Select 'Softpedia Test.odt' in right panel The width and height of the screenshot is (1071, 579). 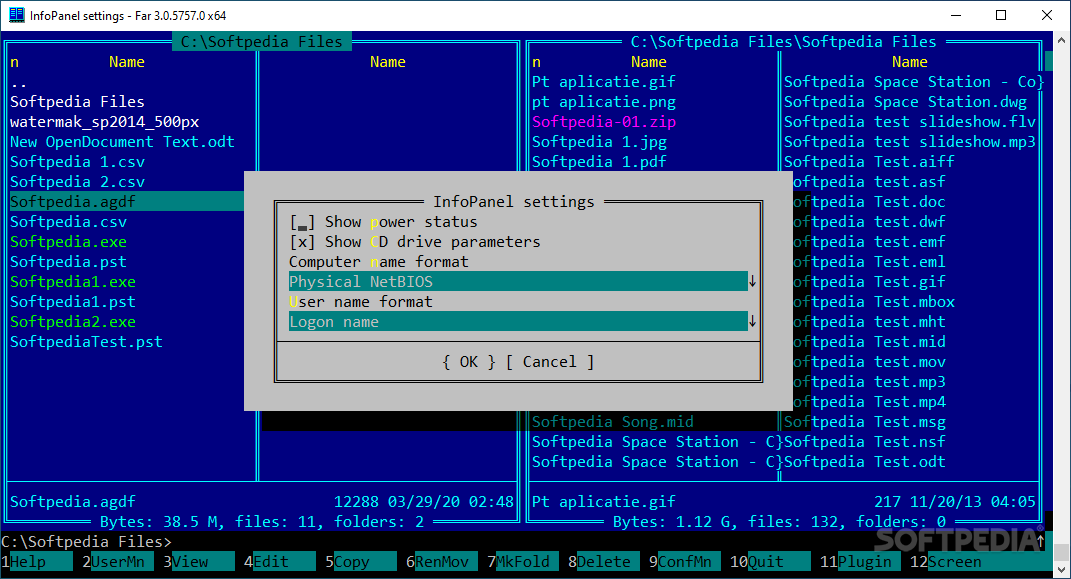coord(865,462)
